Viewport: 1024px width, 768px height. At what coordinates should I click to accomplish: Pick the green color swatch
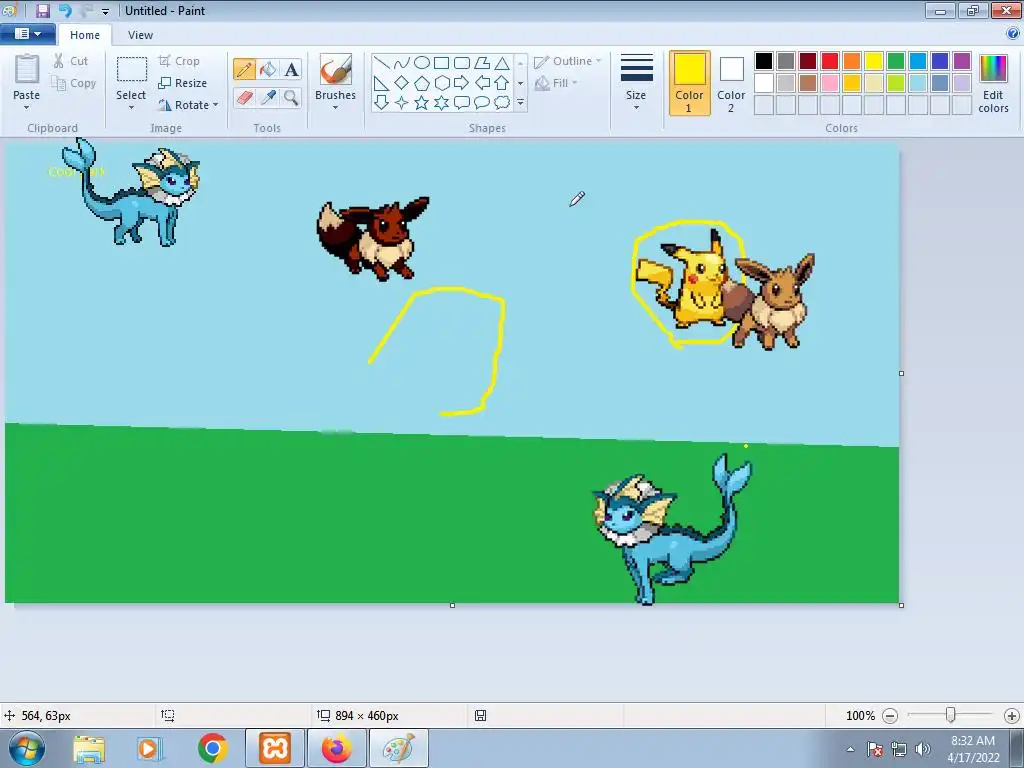pyautogui.click(x=896, y=61)
